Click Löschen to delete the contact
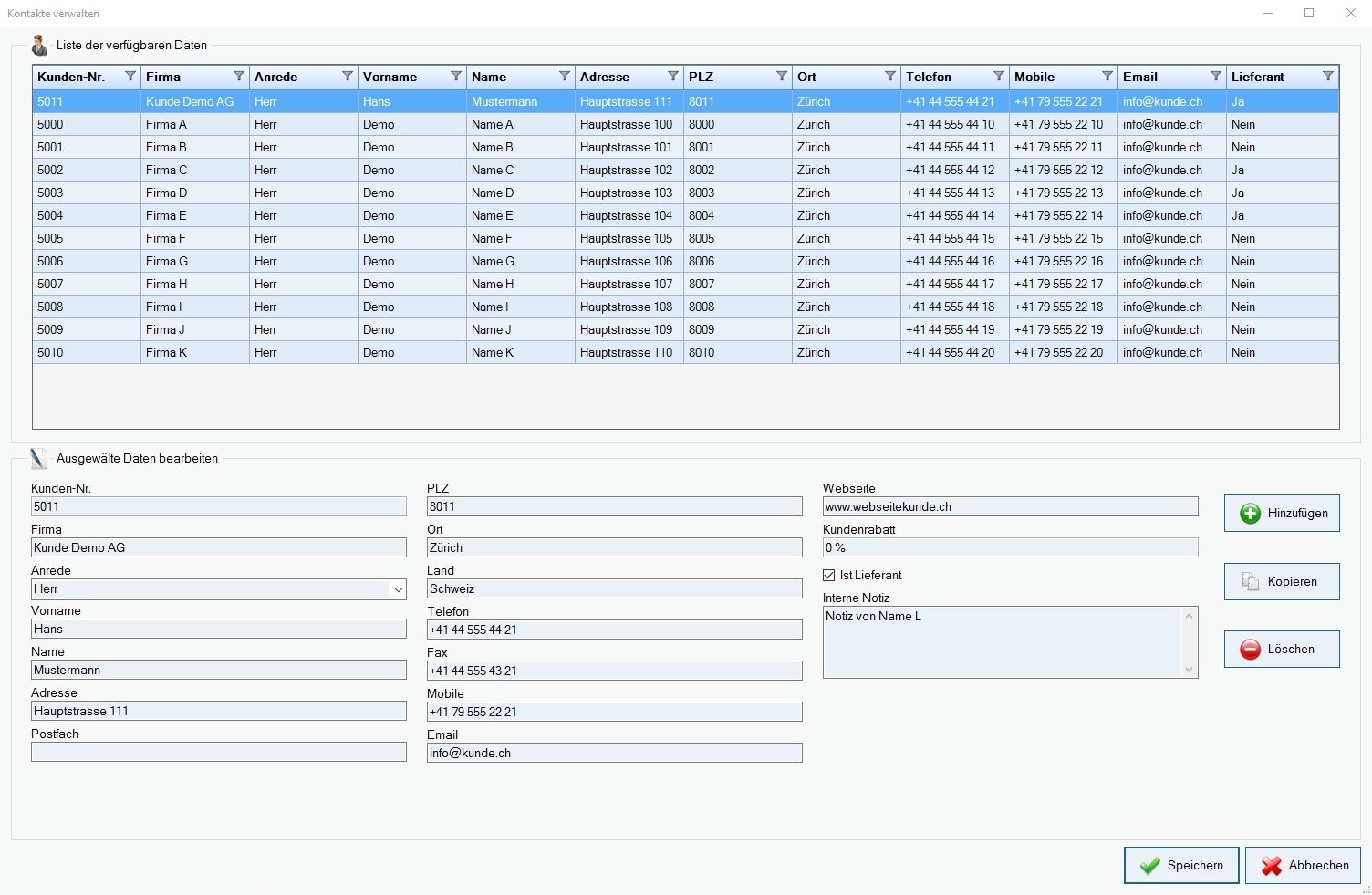1372x895 pixels. [1282, 649]
